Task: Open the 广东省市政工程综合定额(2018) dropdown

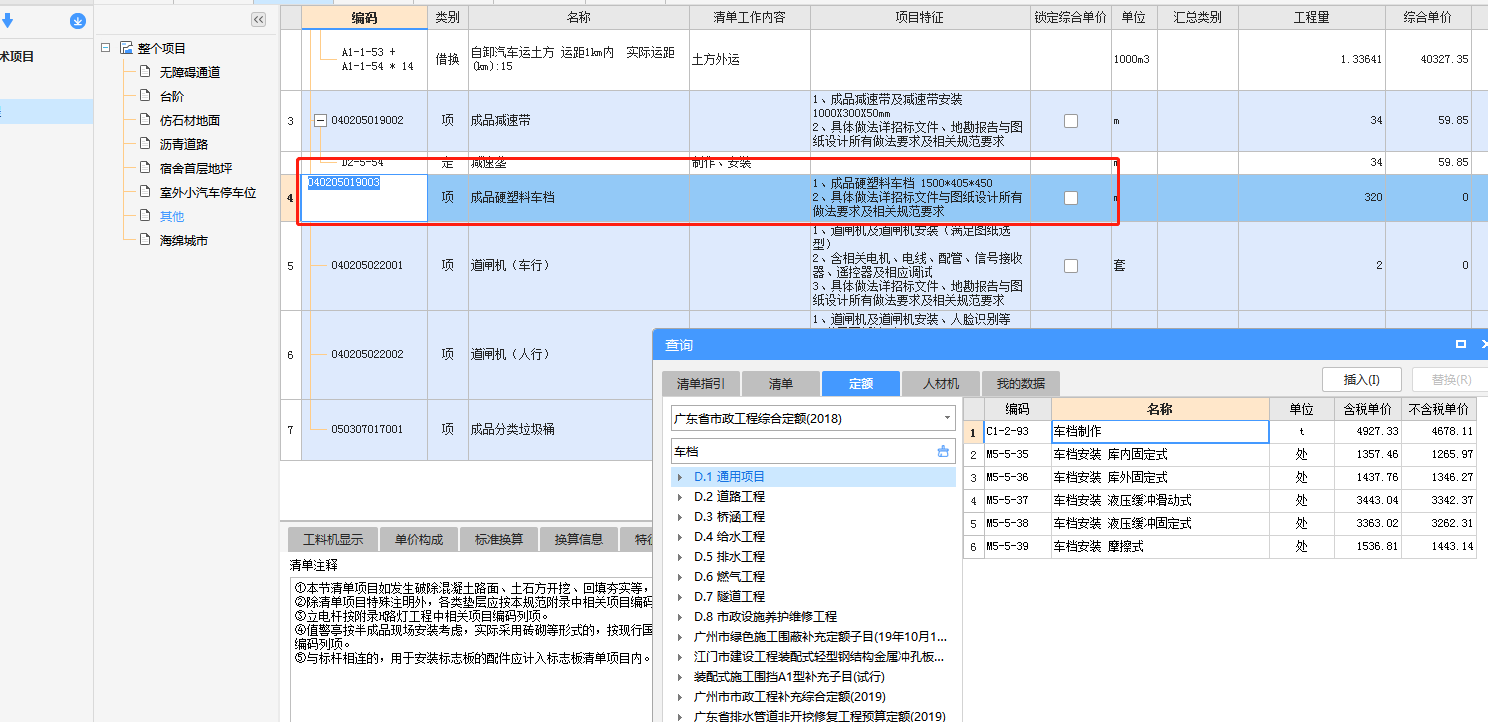Action: (x=948, y=418)
